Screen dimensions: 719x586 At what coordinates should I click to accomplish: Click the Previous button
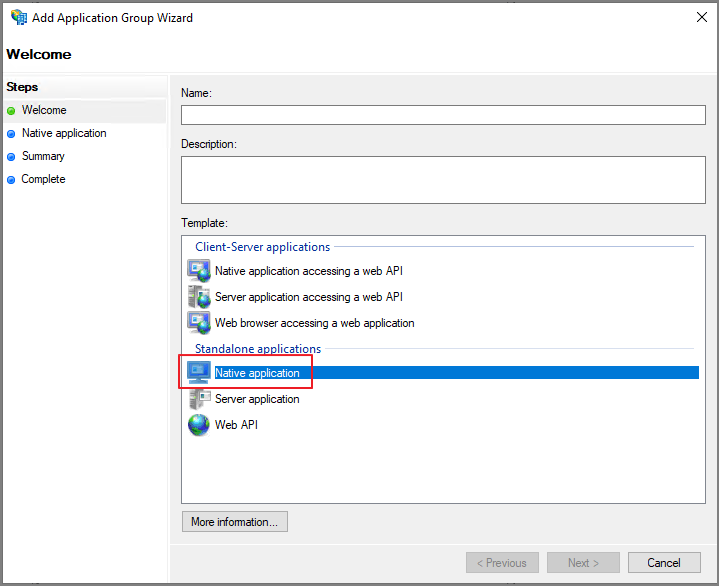(502, 563)
